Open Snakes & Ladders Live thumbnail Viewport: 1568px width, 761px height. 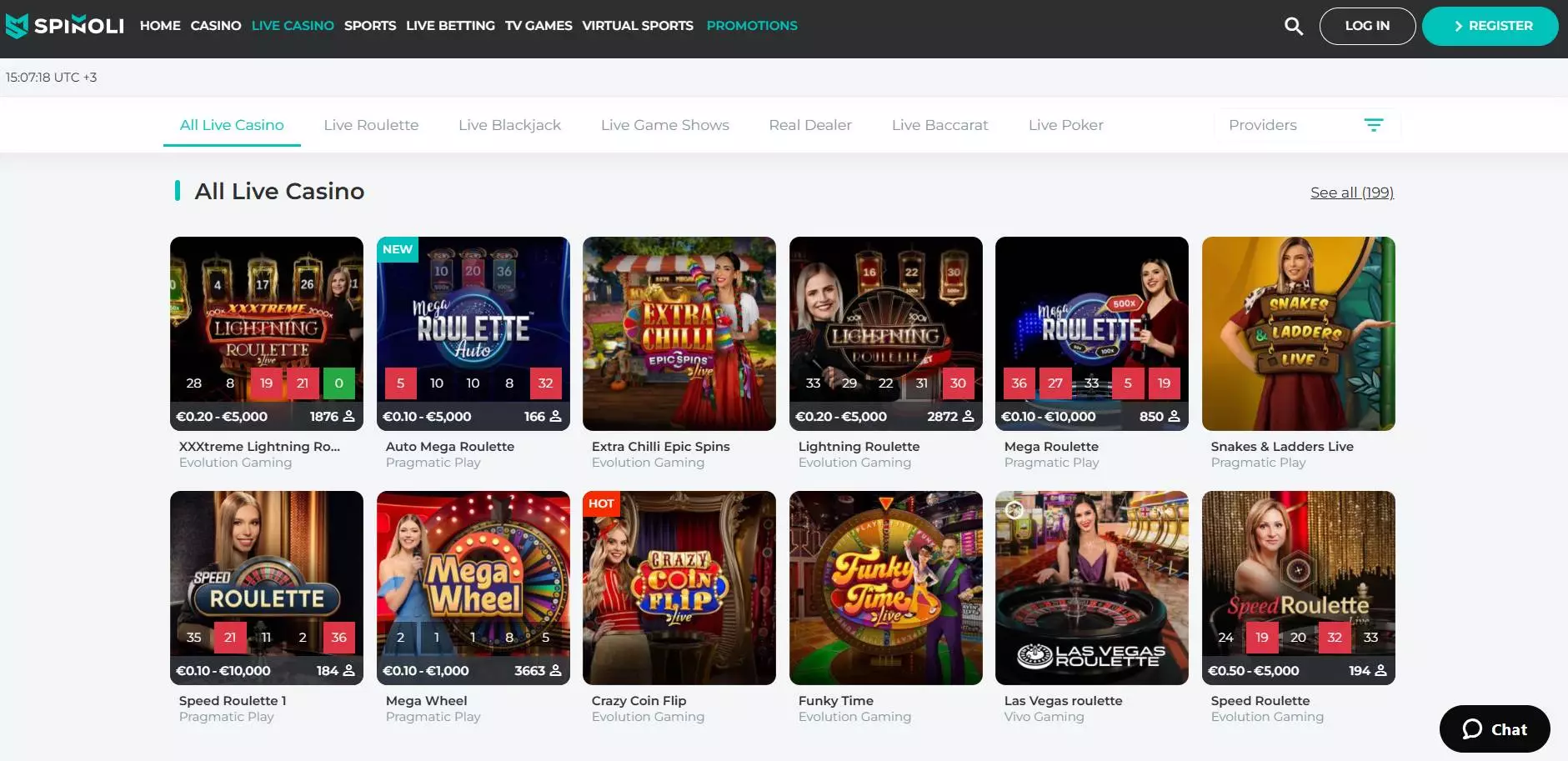click(1299, 333)
